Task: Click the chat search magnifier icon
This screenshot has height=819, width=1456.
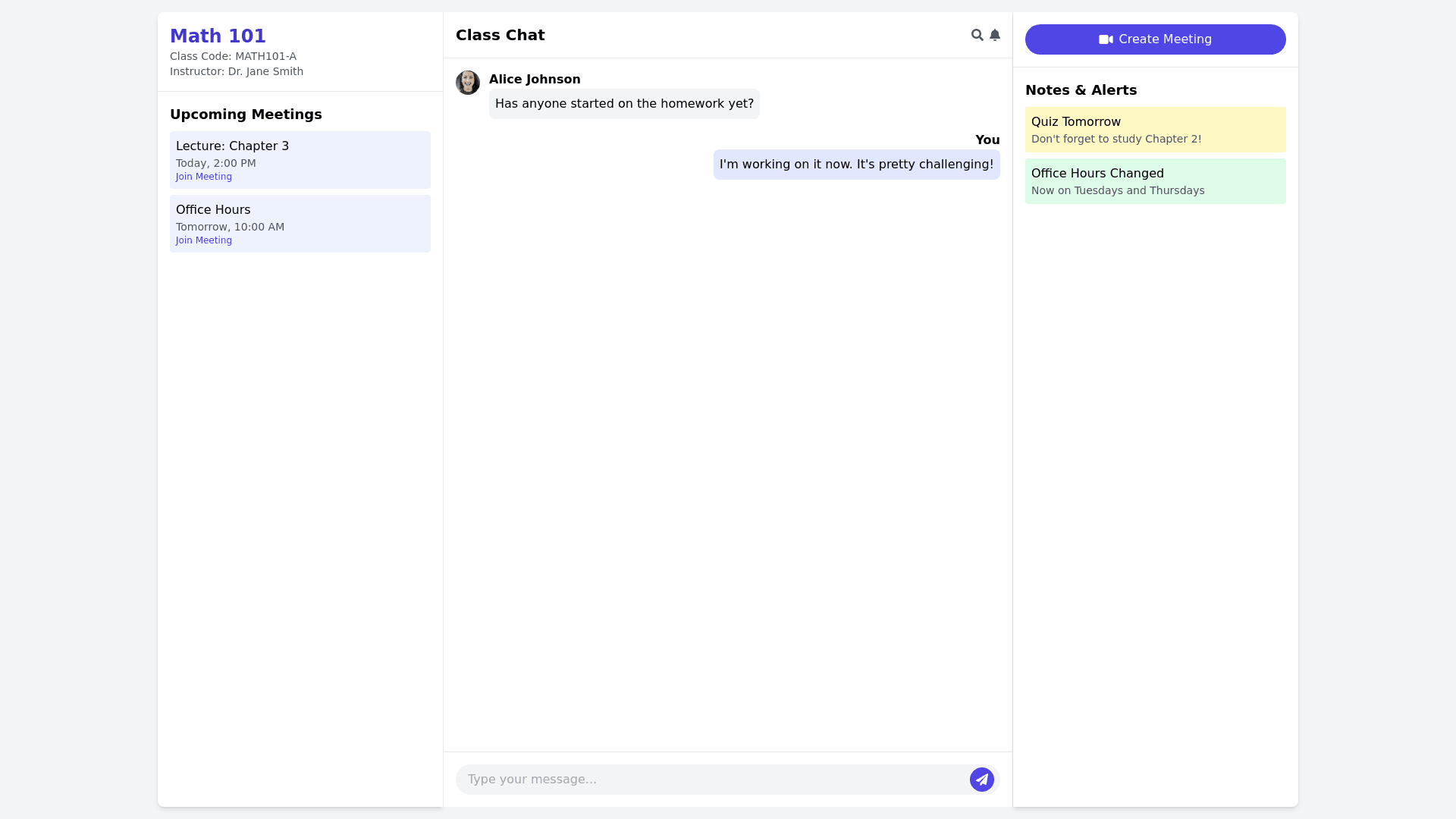Action: (977, 35)
